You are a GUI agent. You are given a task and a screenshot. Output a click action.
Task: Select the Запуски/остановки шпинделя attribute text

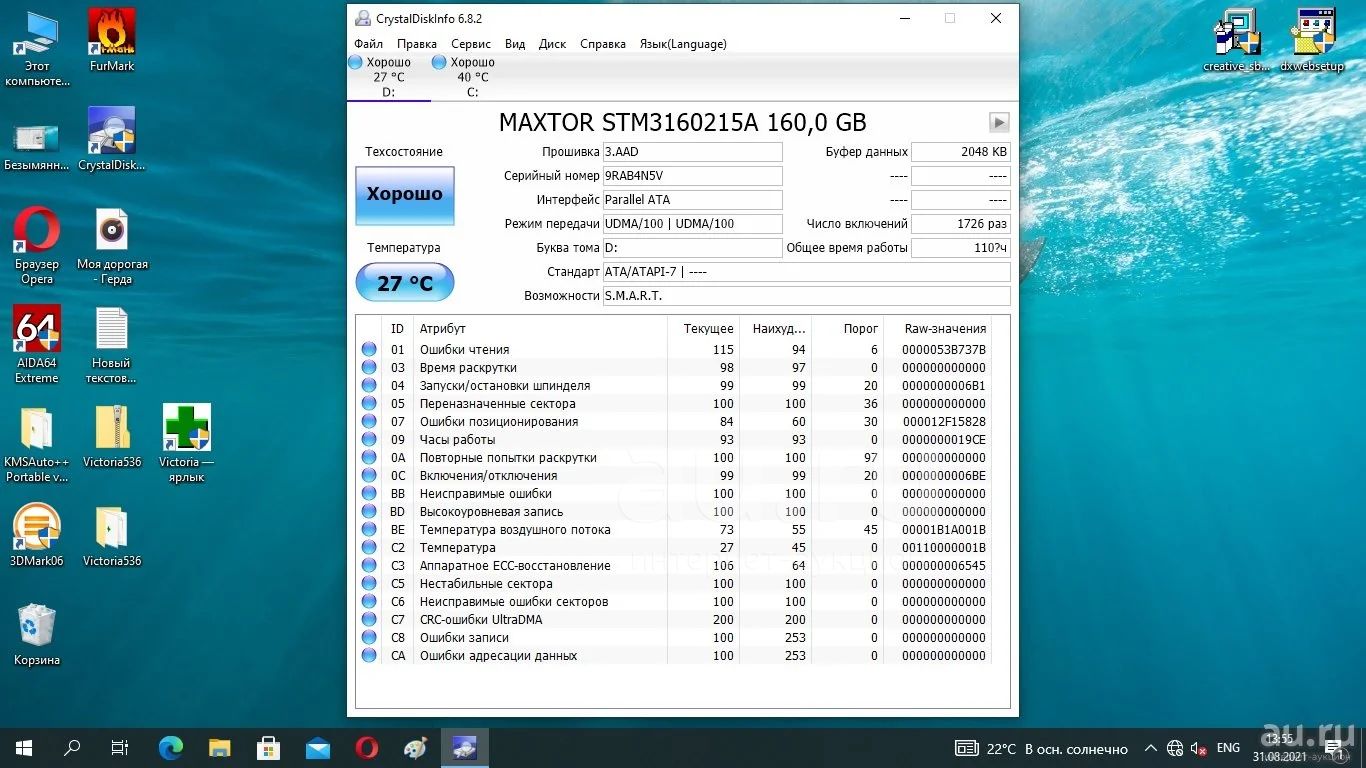(x=505, y=386)
